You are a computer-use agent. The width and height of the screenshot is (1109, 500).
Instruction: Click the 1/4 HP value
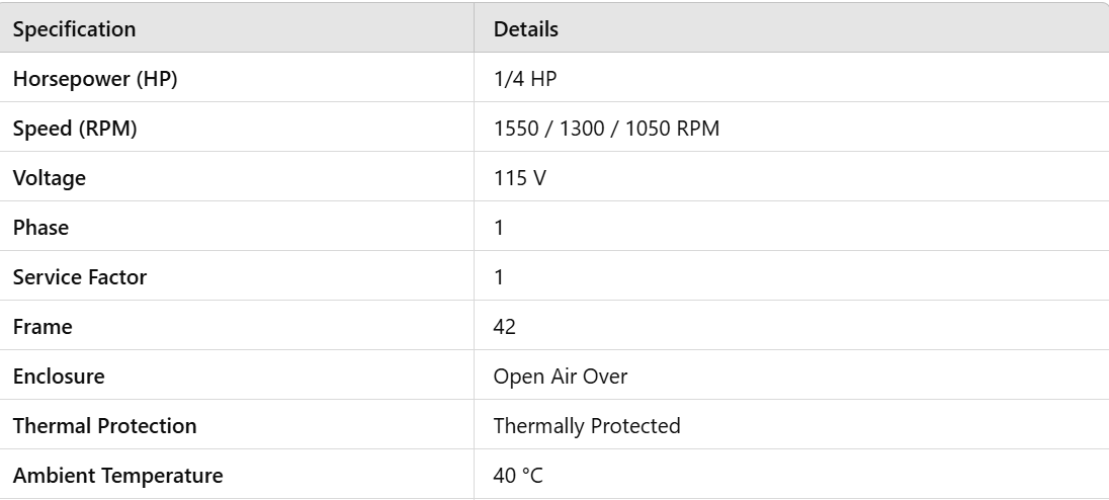pyautogui.click(x=520, y=78)
